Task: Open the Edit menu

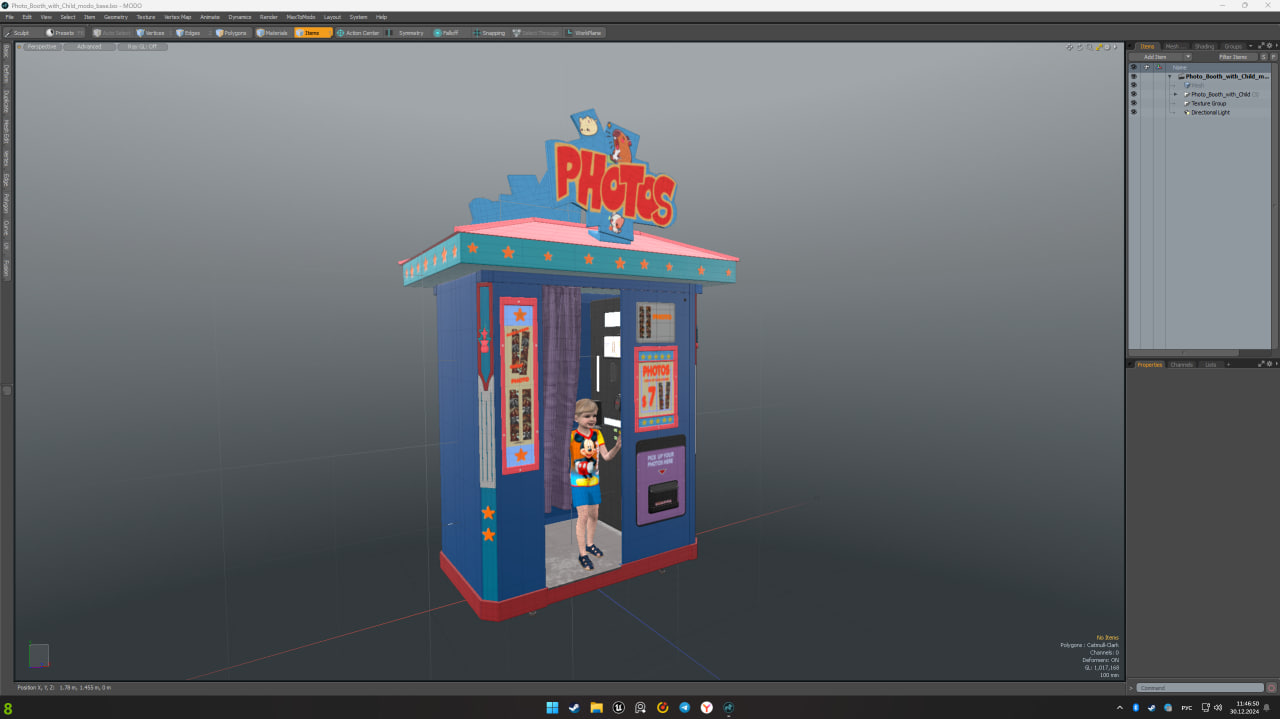Action: [27, 17]
